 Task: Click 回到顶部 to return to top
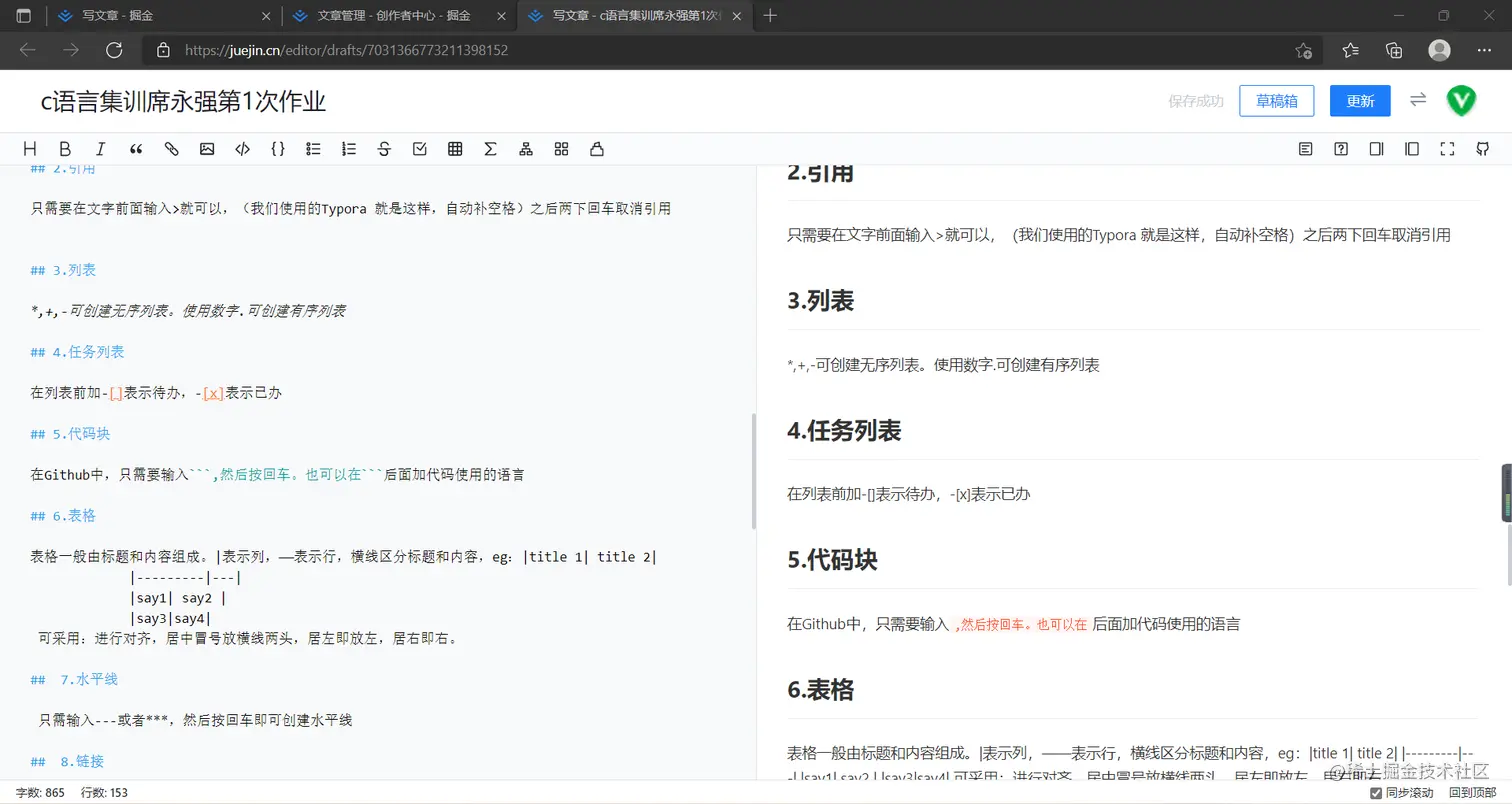click(1472, 793)
